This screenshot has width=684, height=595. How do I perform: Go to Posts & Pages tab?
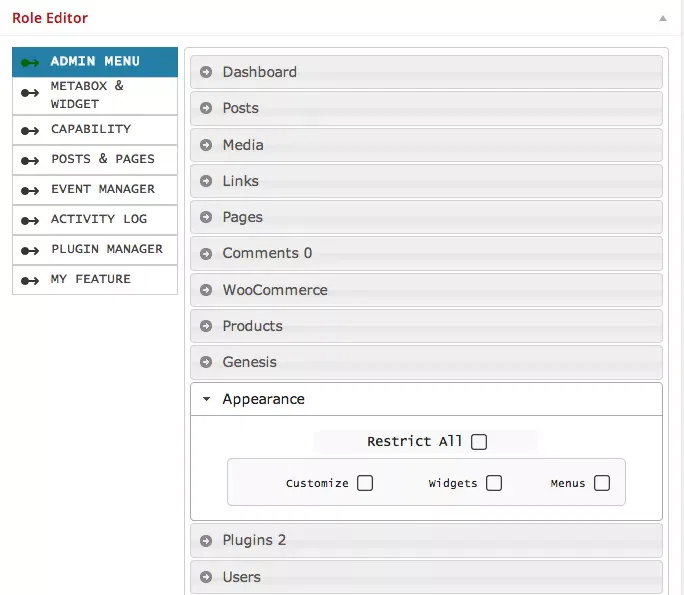(95, 160)
